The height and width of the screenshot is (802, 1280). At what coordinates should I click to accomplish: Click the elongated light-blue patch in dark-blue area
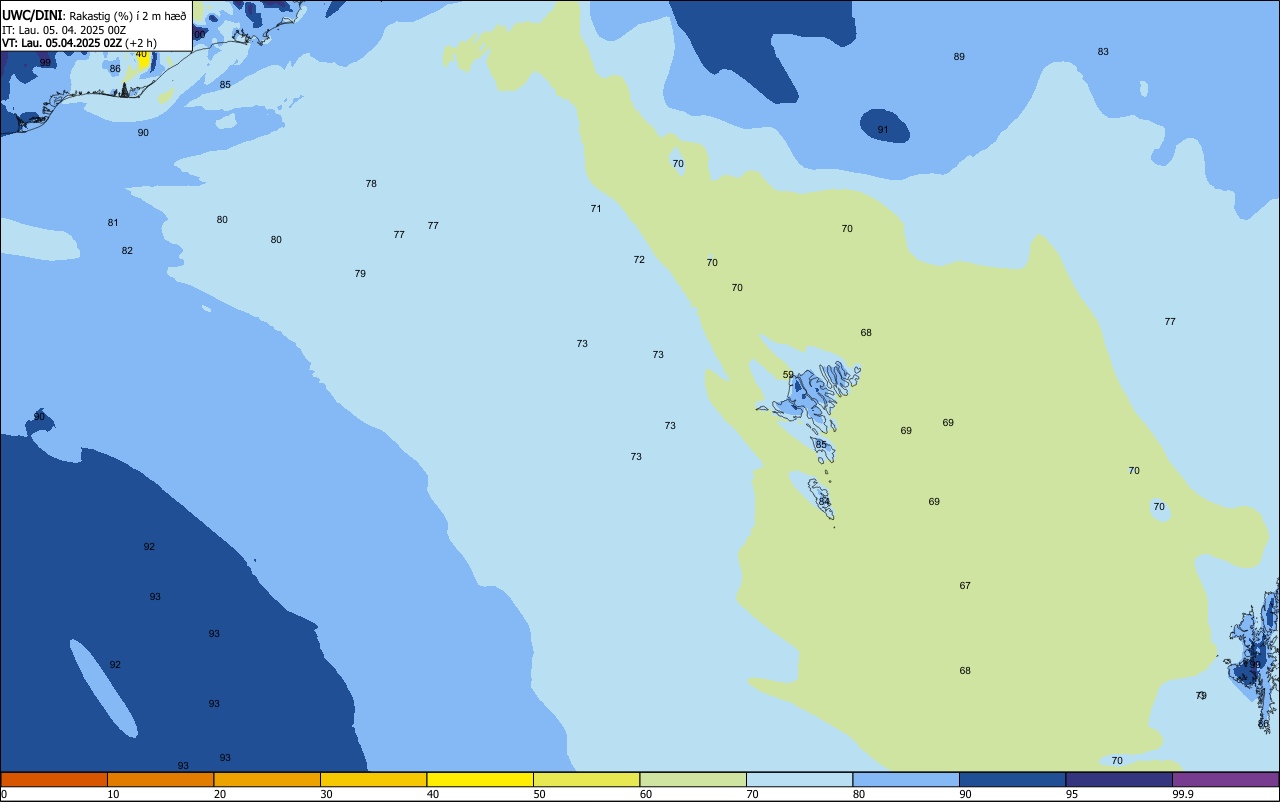[102, 687]
